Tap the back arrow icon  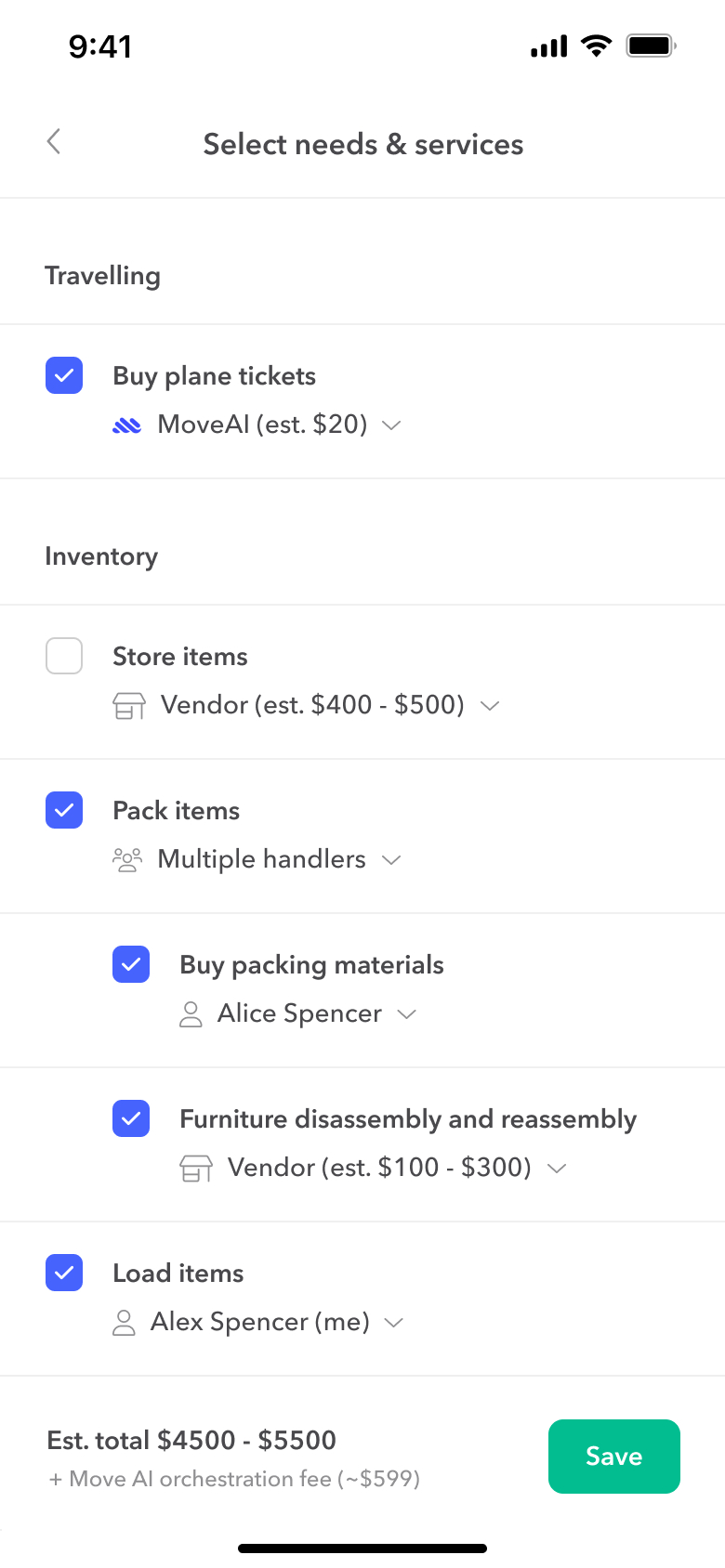54,142
